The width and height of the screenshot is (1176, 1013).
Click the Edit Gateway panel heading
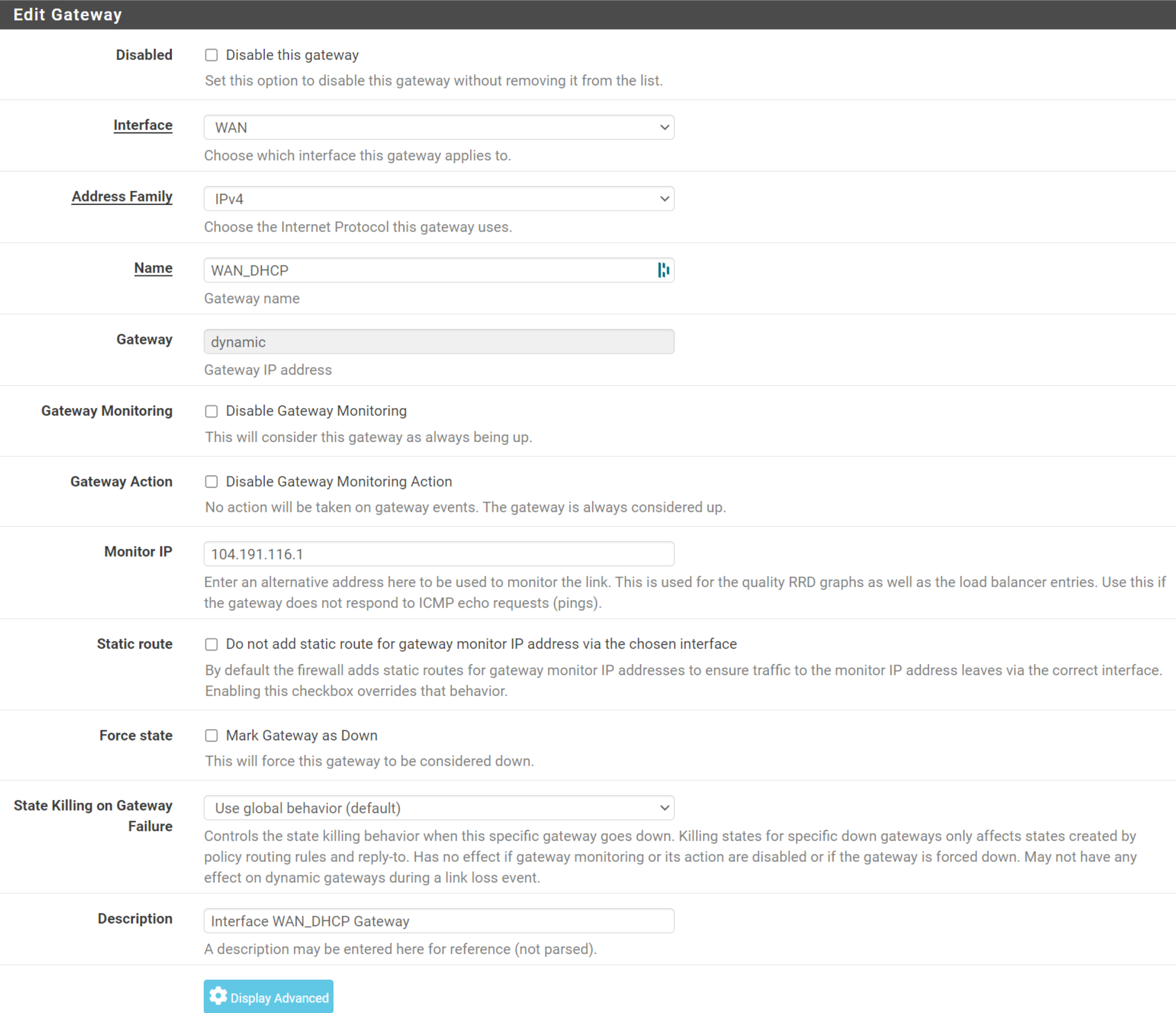pos(68,15)
